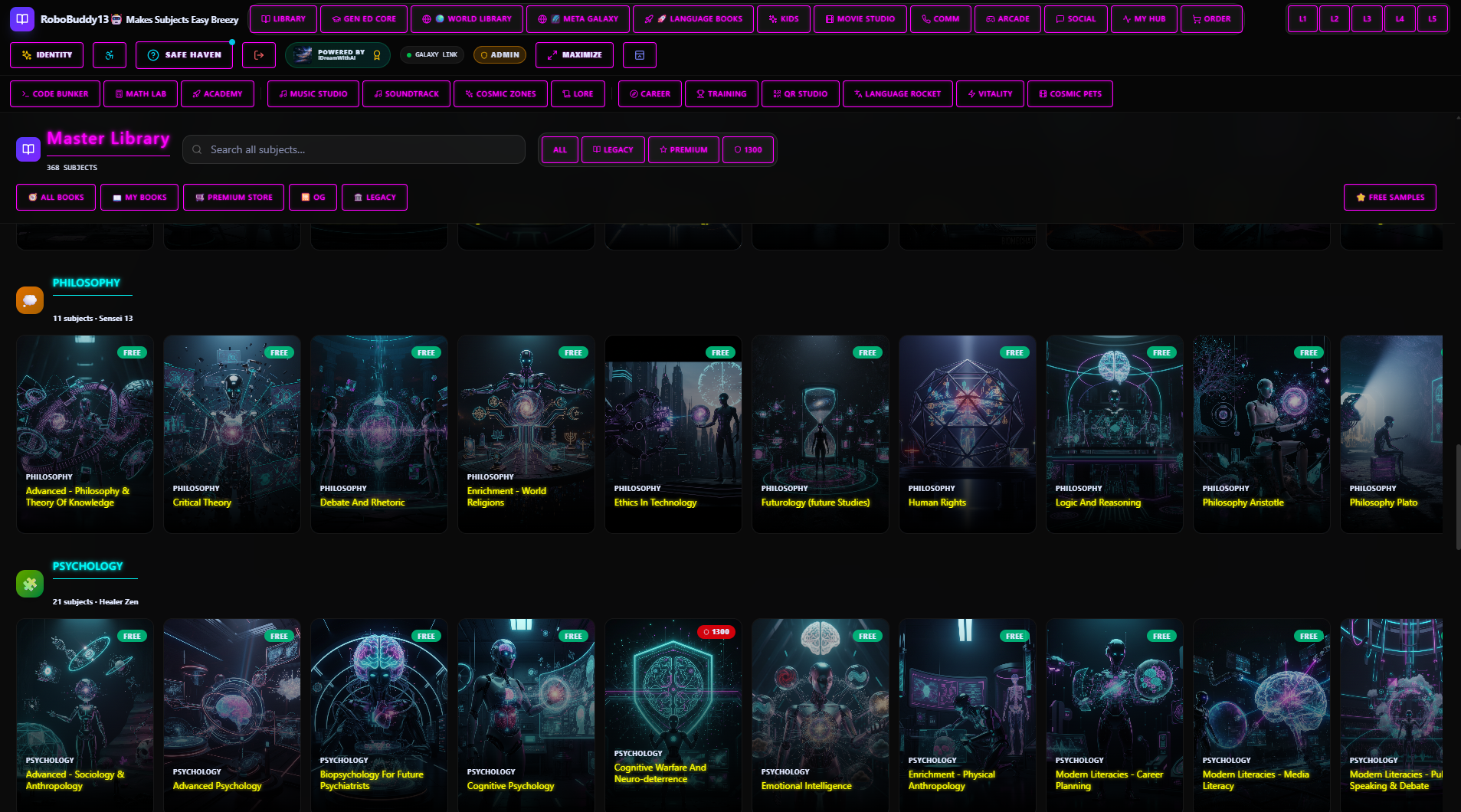Open the Identity button
This screenshot has height=812, width=1461.
point(47,55)
